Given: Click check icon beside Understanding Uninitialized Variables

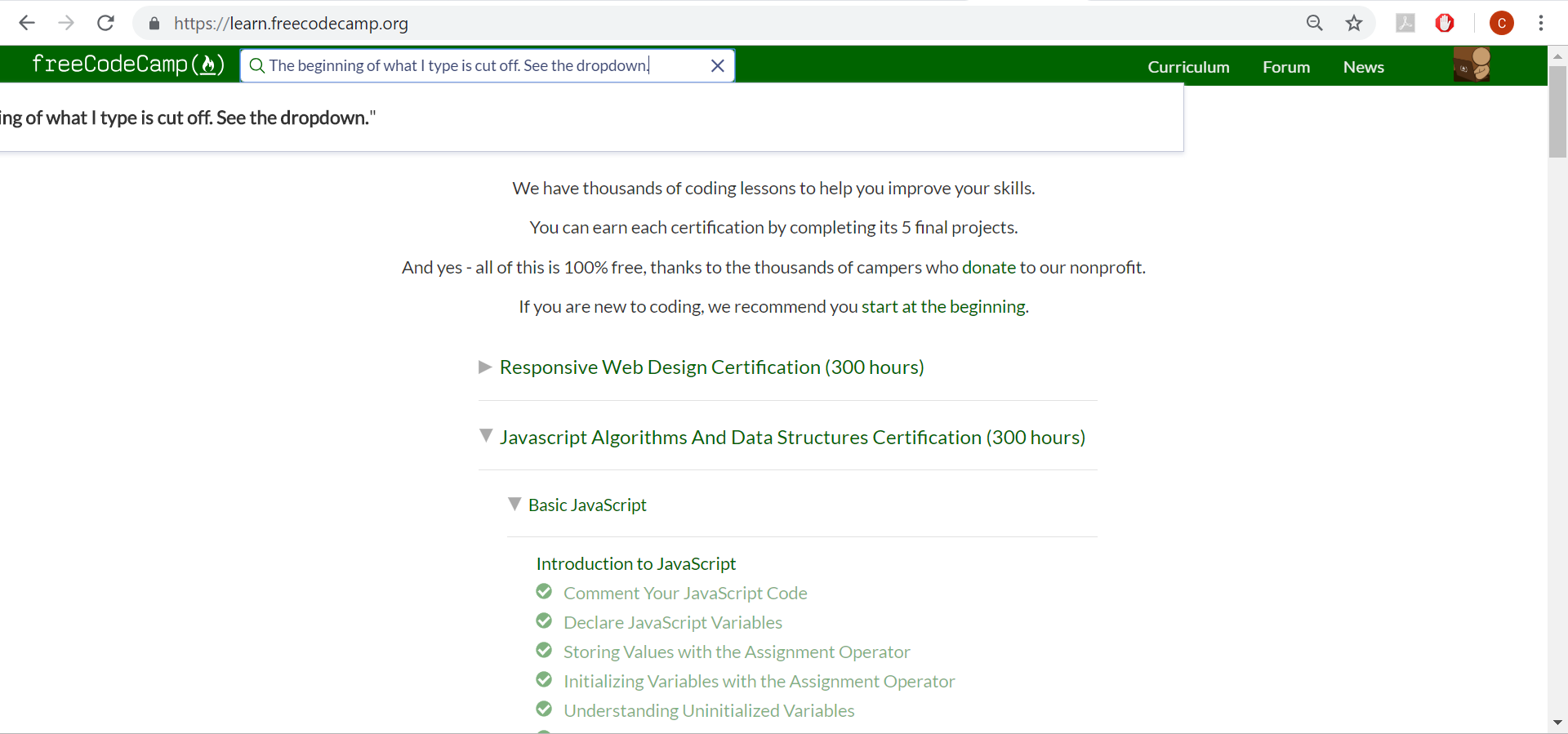Looking at the screenshot, I should (x=544, y=709).
